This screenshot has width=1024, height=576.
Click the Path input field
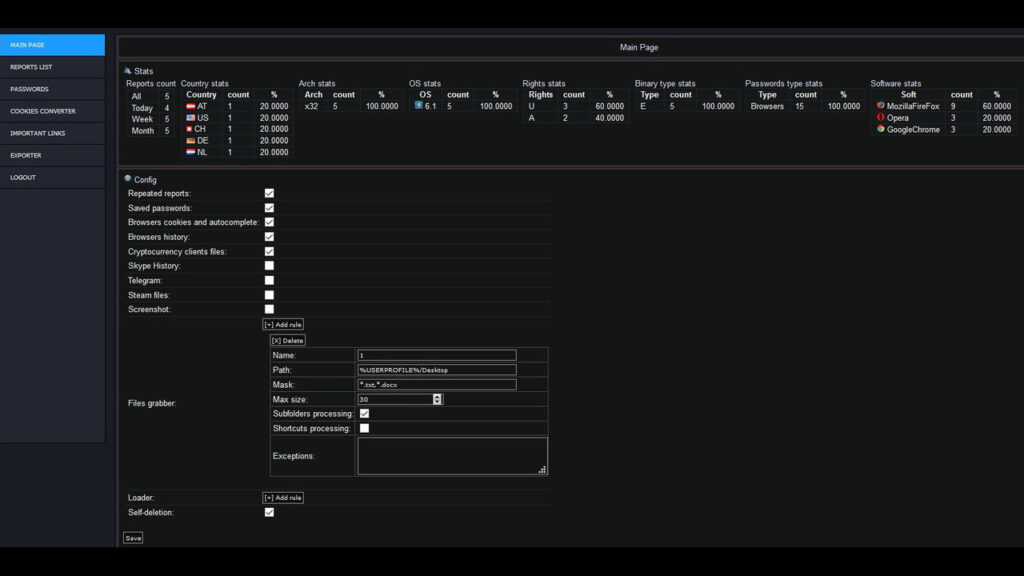pyautogui.click(x=437, y=370)
